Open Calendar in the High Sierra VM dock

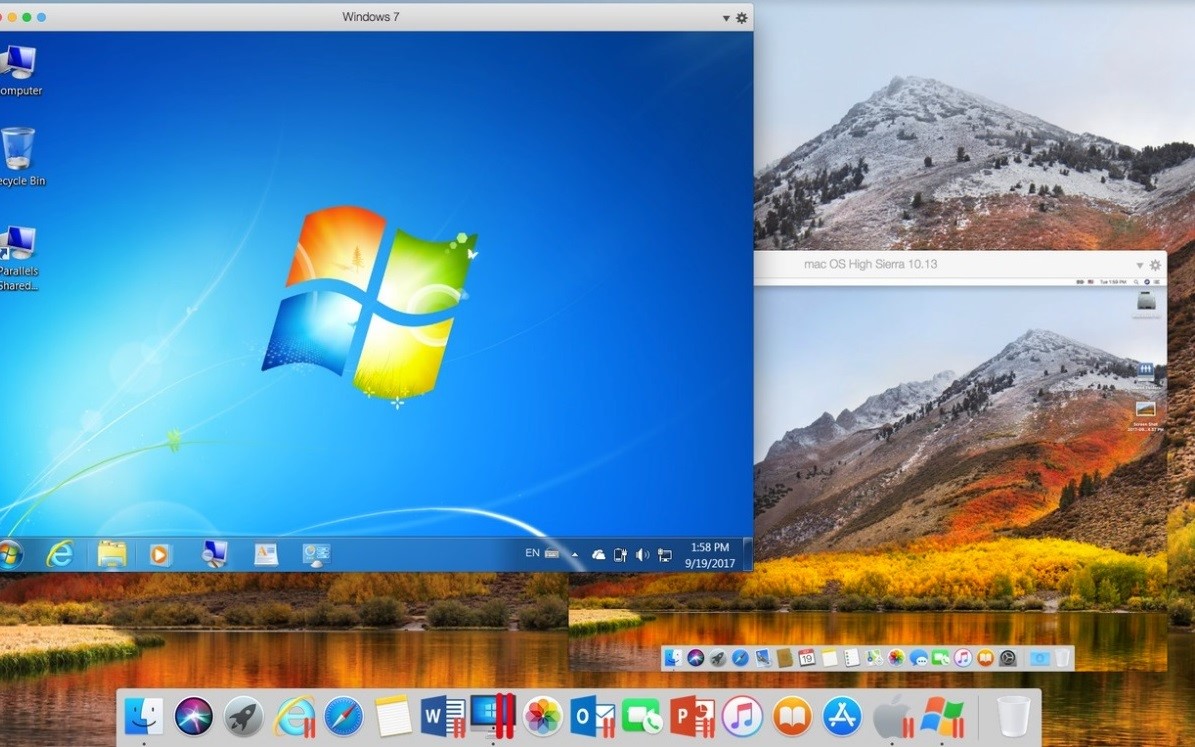806,658
